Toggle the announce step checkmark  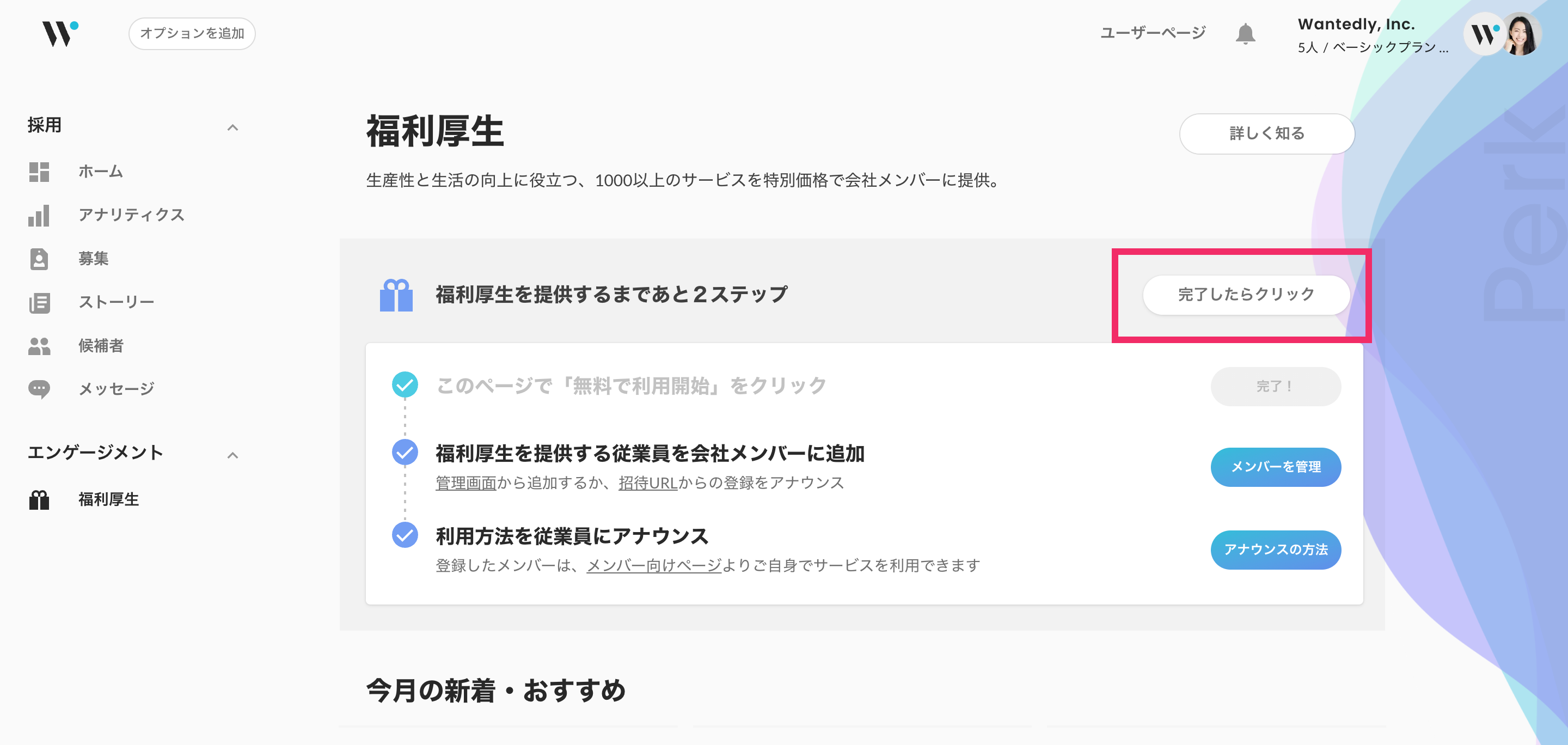[x=405, y=535]
